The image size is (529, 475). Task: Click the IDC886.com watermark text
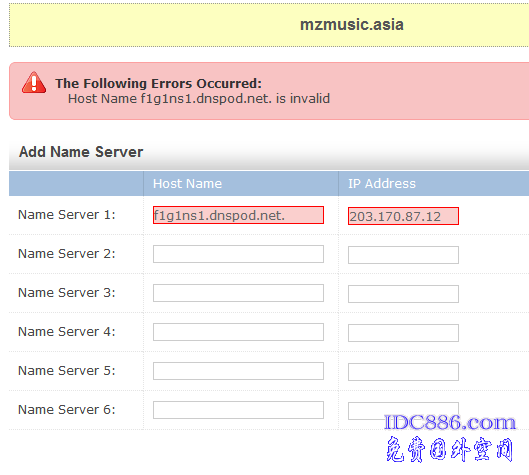click(450, 422)
